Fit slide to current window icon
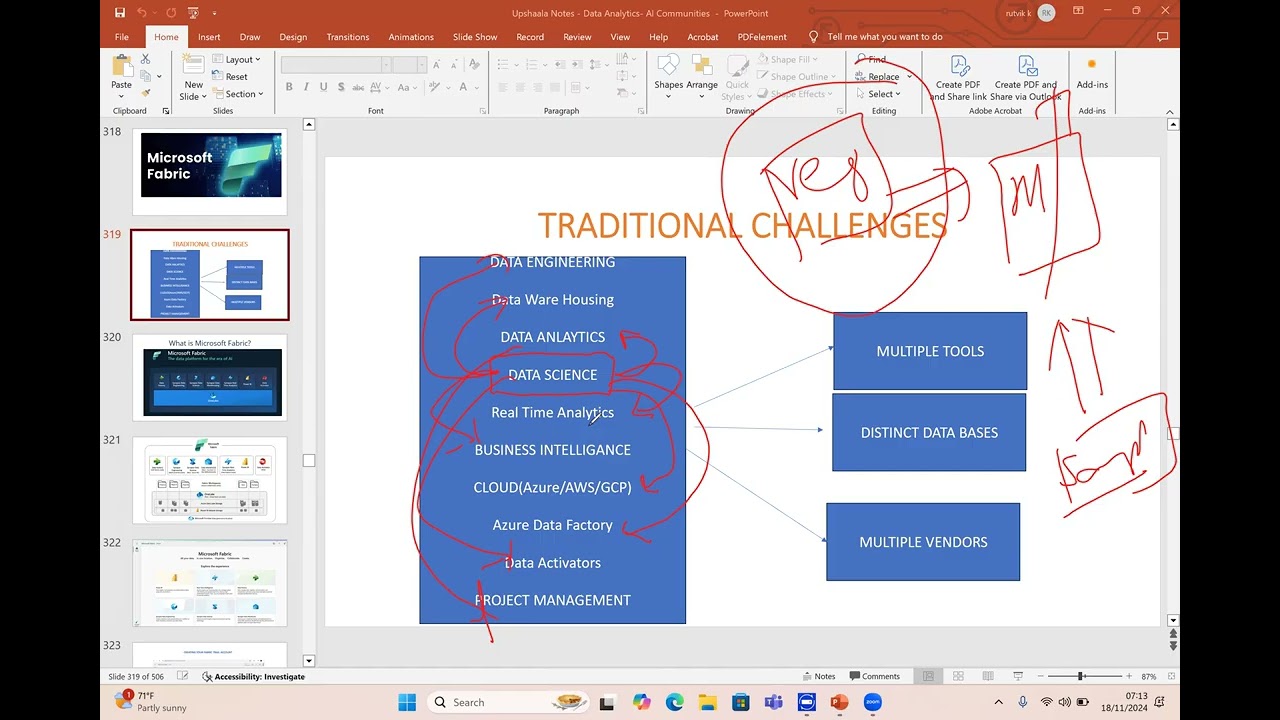This screenshot has width=1280, height=720. 1169,676
